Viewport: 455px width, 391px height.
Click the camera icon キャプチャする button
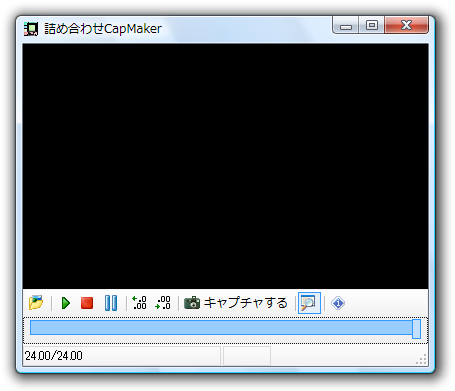(x=235, y=303)
